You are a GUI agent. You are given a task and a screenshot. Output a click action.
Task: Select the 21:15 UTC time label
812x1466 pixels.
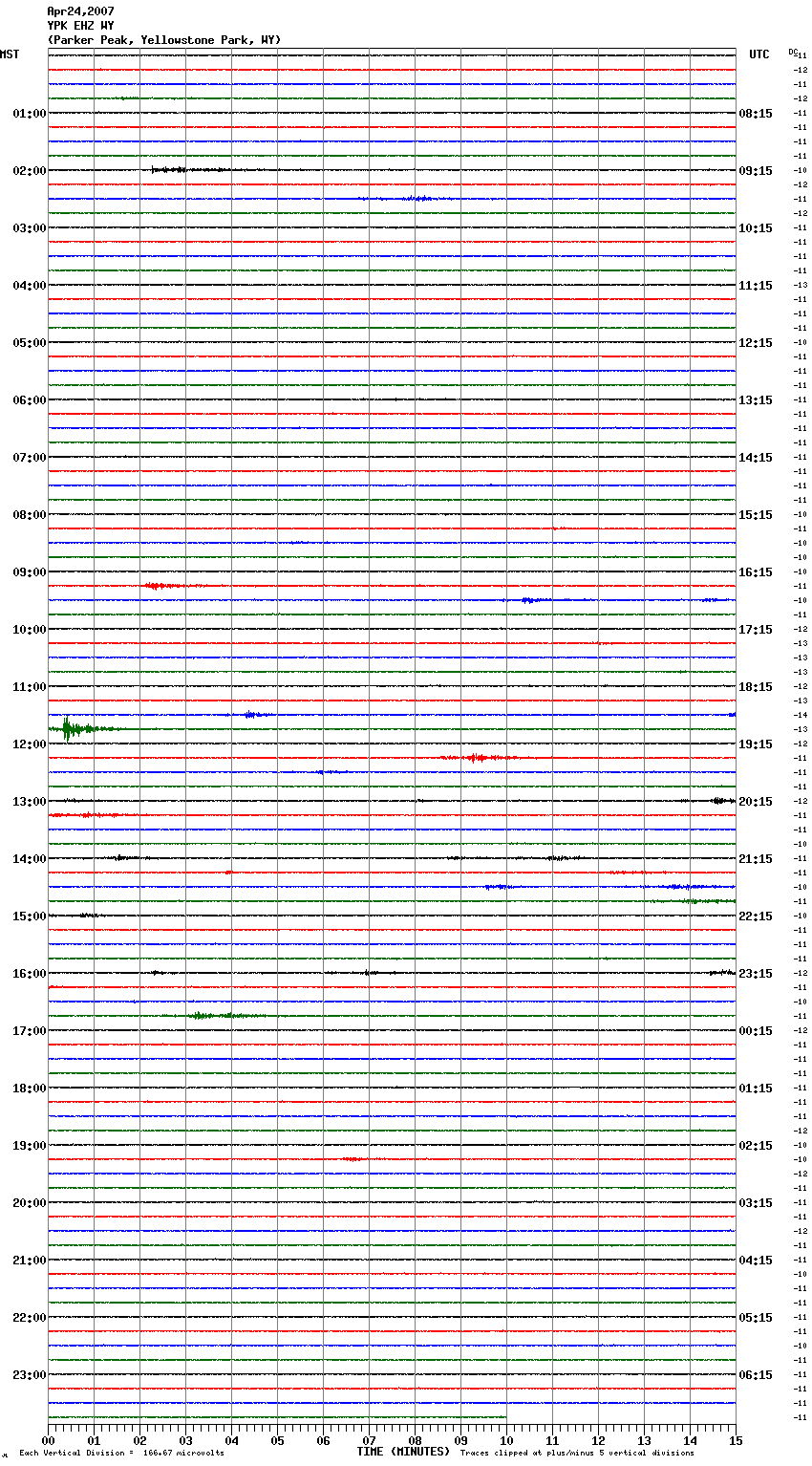click(756, 859)
